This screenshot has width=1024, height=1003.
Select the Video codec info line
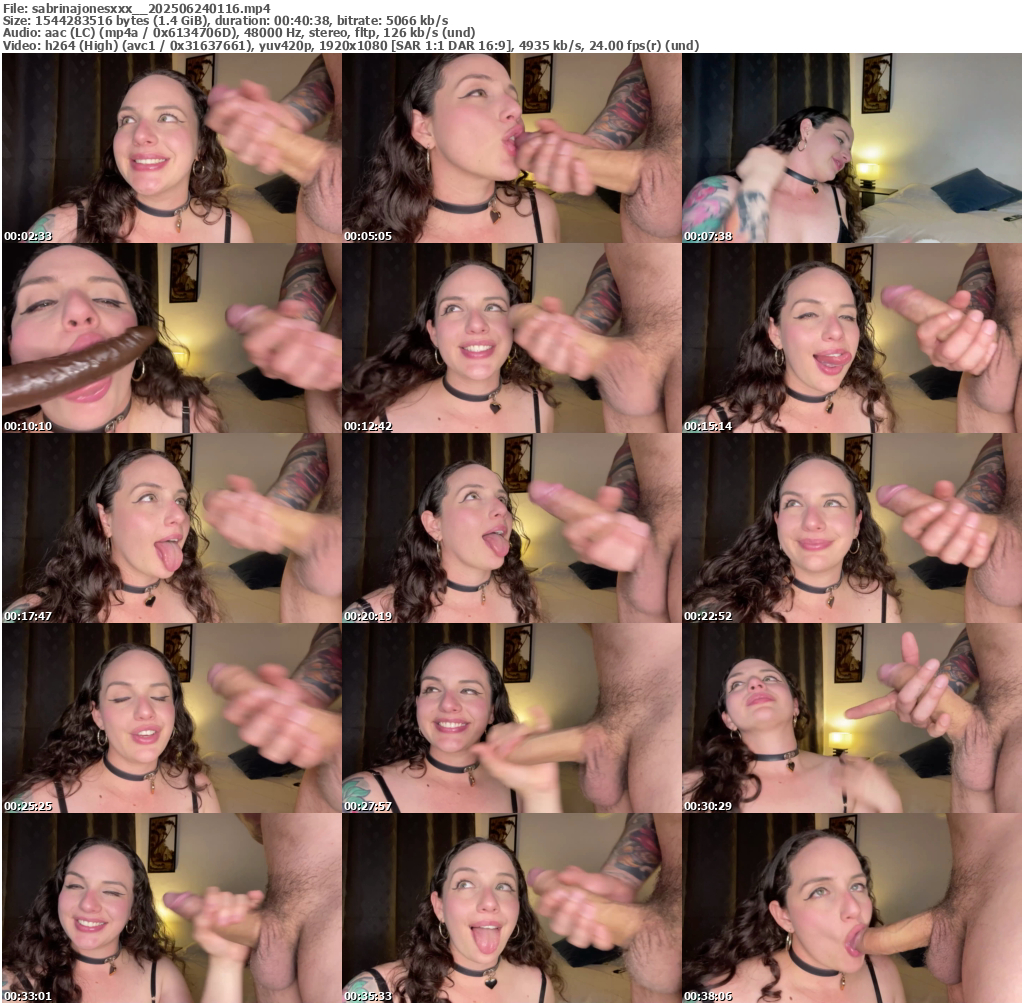pyautogui.click(x=350, y=45)
